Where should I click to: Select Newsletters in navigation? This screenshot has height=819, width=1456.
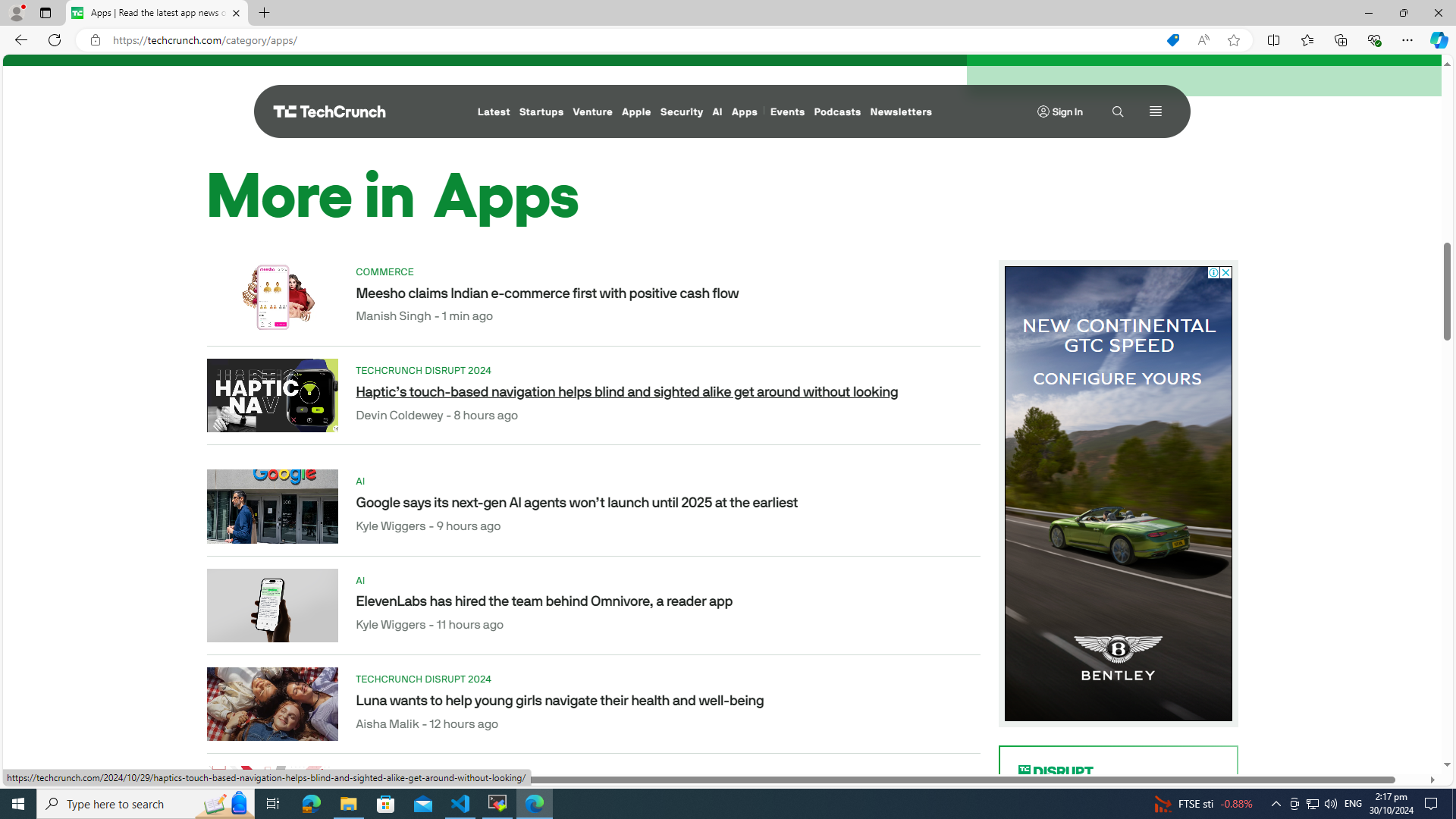901,111
